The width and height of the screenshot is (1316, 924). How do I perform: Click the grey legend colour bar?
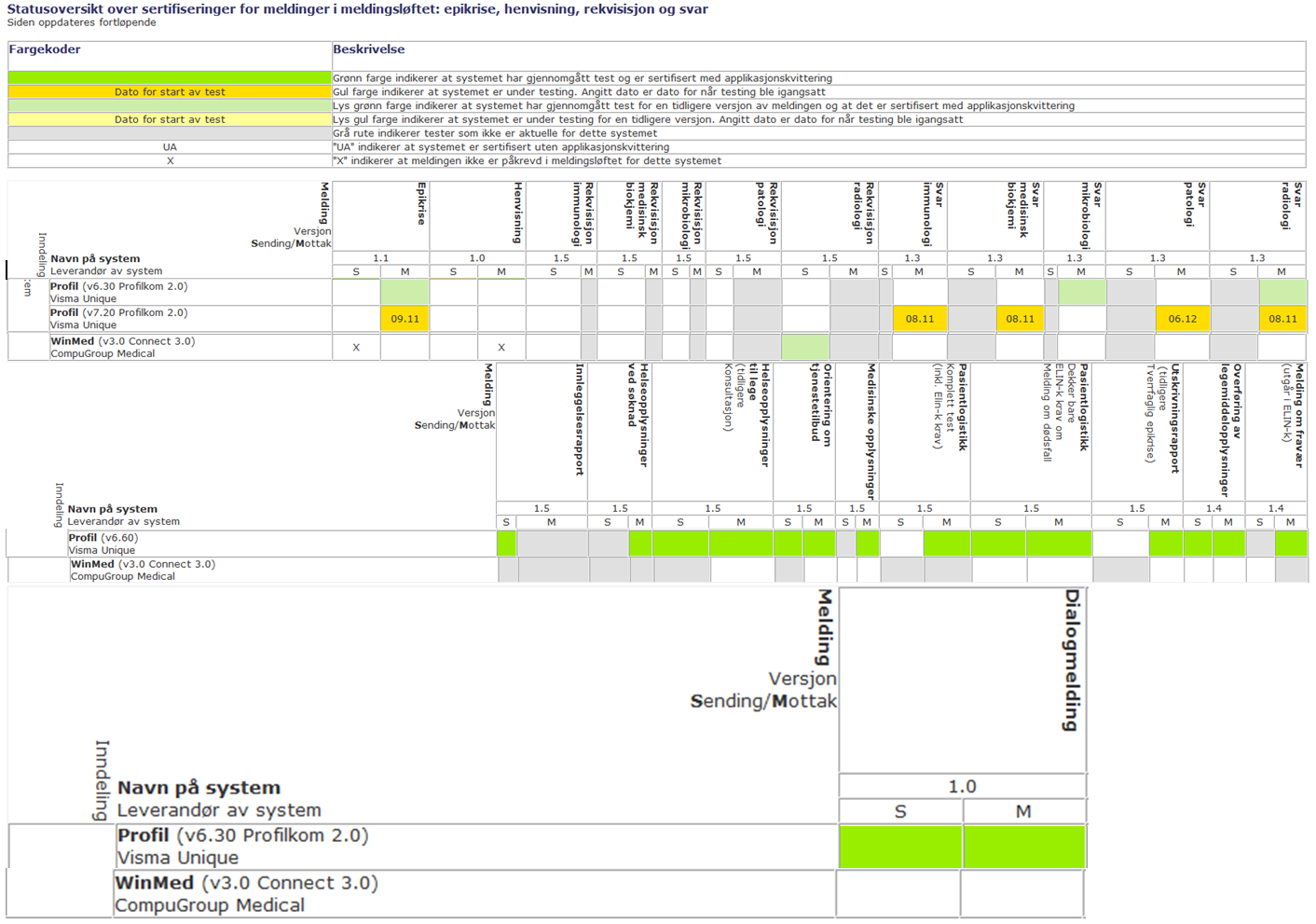click(170, 133)
